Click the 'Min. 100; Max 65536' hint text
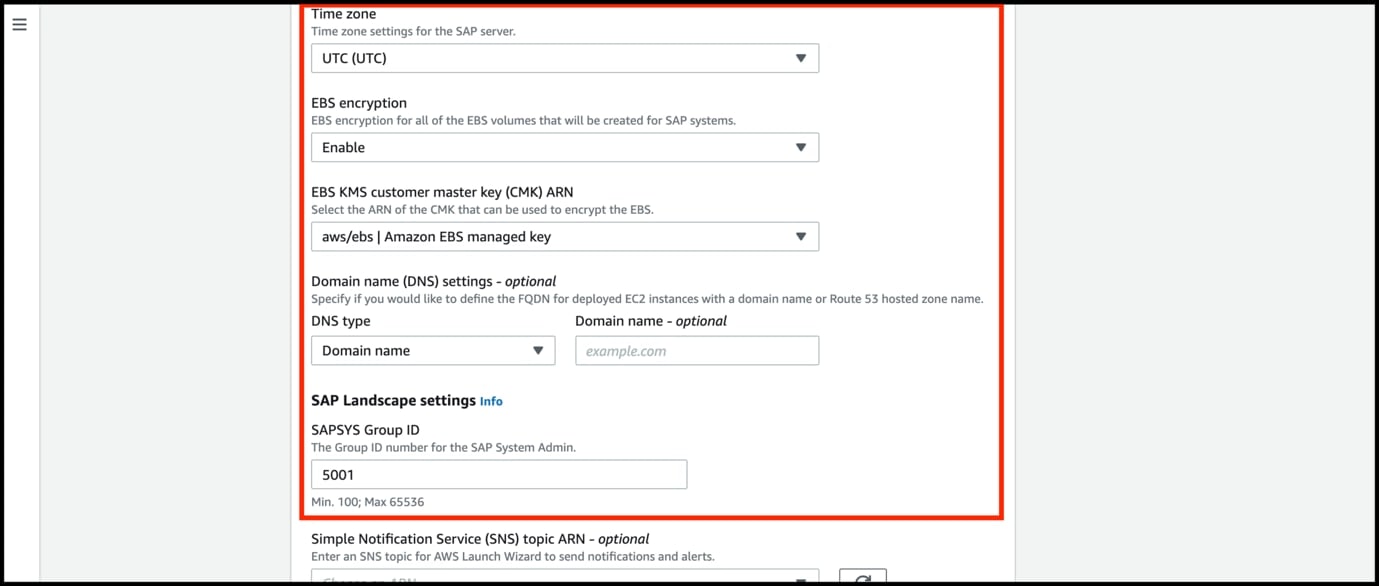The width and height of the screenshot is (1379, 586). click(x=368, y=502)
